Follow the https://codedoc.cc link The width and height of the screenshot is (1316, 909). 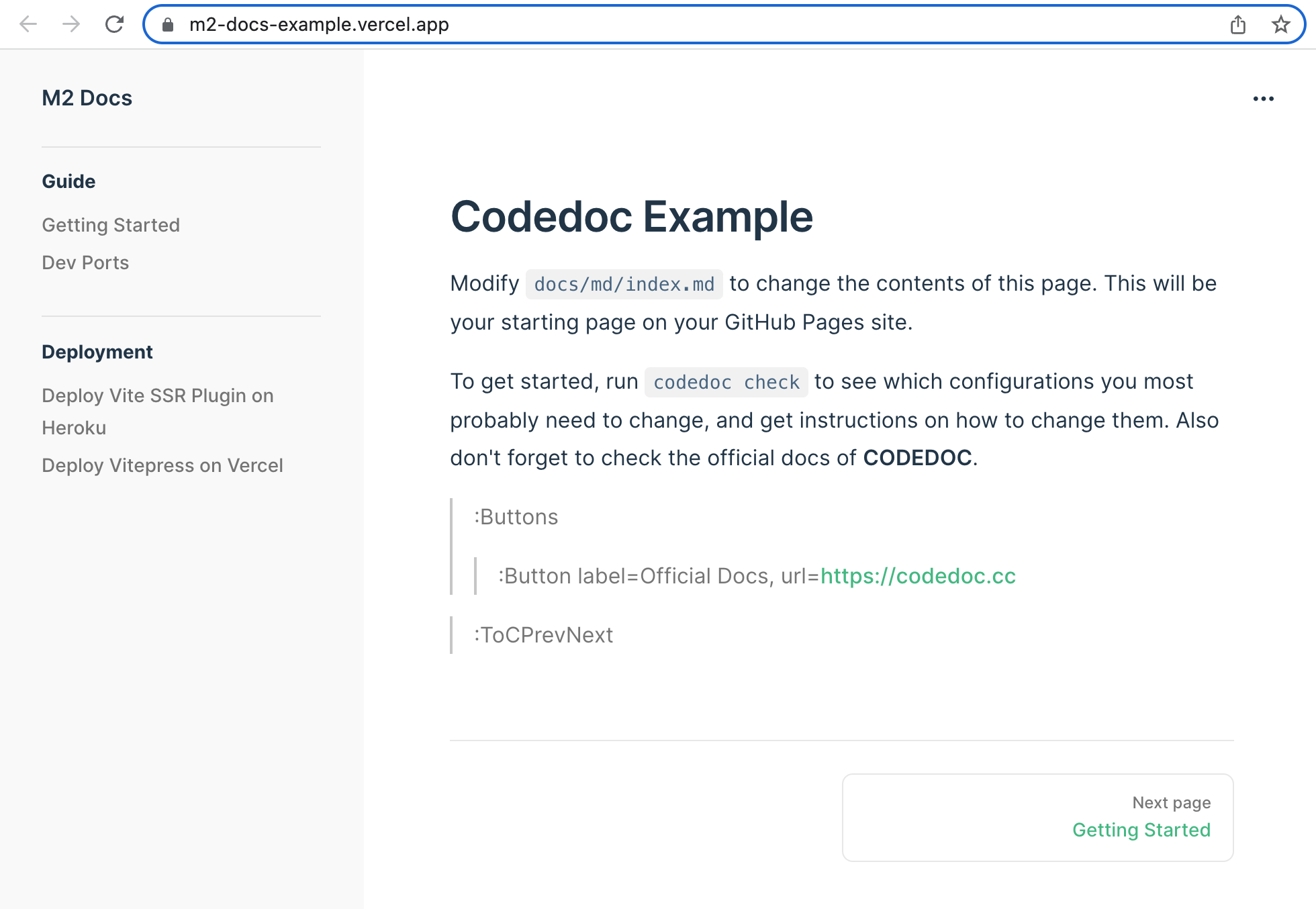tap(917, 576)
